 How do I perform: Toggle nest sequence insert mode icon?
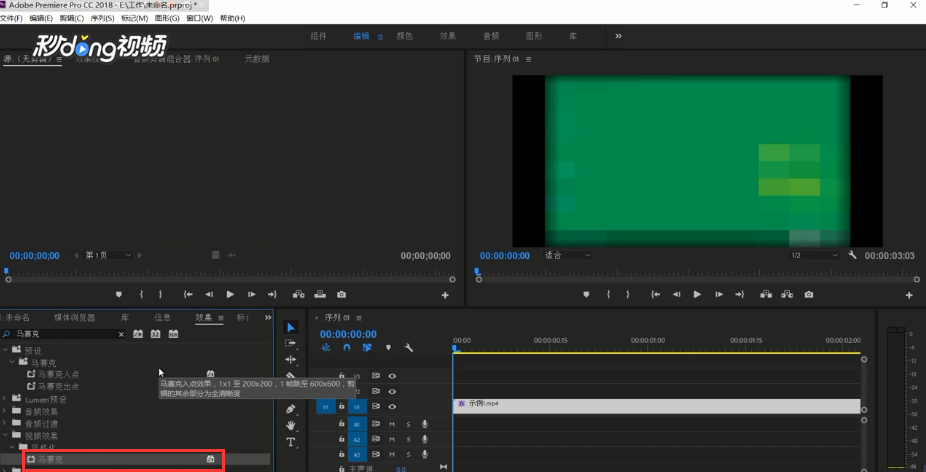[x=325, y=348]
